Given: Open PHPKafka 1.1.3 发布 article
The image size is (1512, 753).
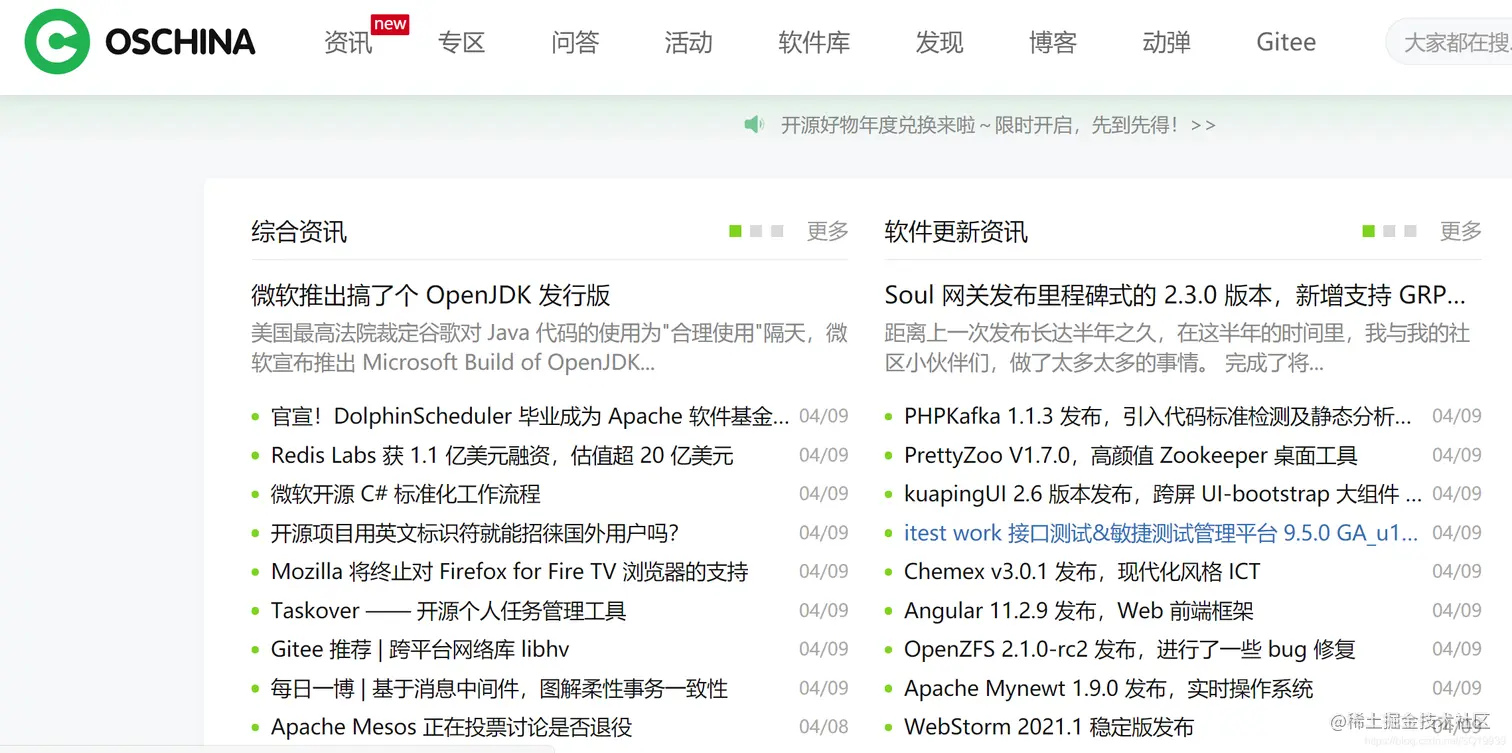Looking at the screenshot, I should pos(1158,416).
